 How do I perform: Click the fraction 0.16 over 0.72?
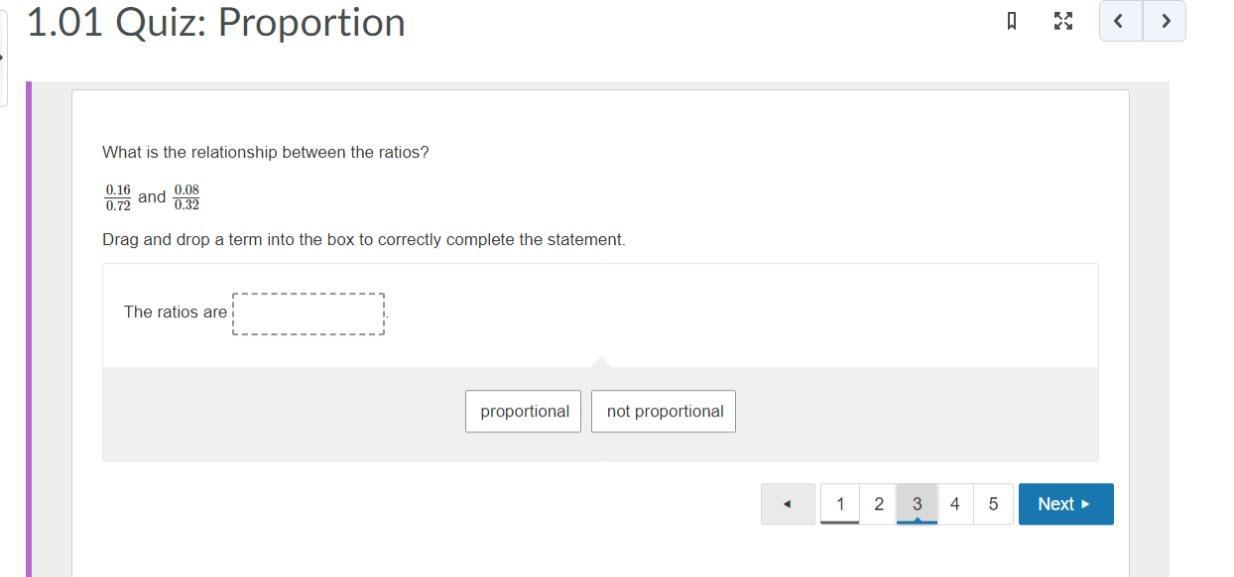click(x=118, y=197)
